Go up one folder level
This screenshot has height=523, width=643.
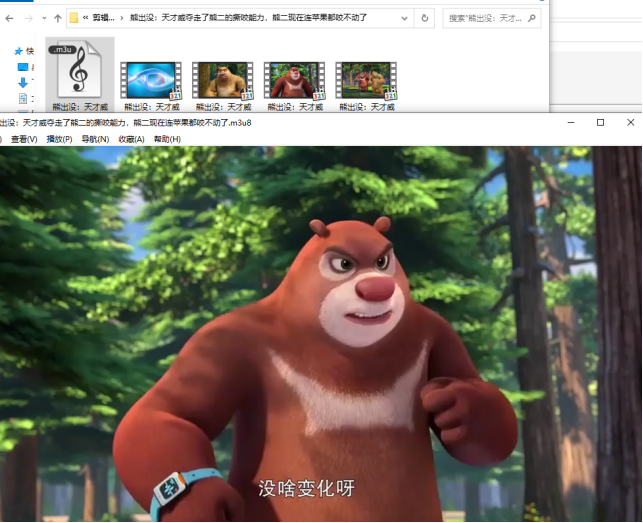(x=57, y=18)
